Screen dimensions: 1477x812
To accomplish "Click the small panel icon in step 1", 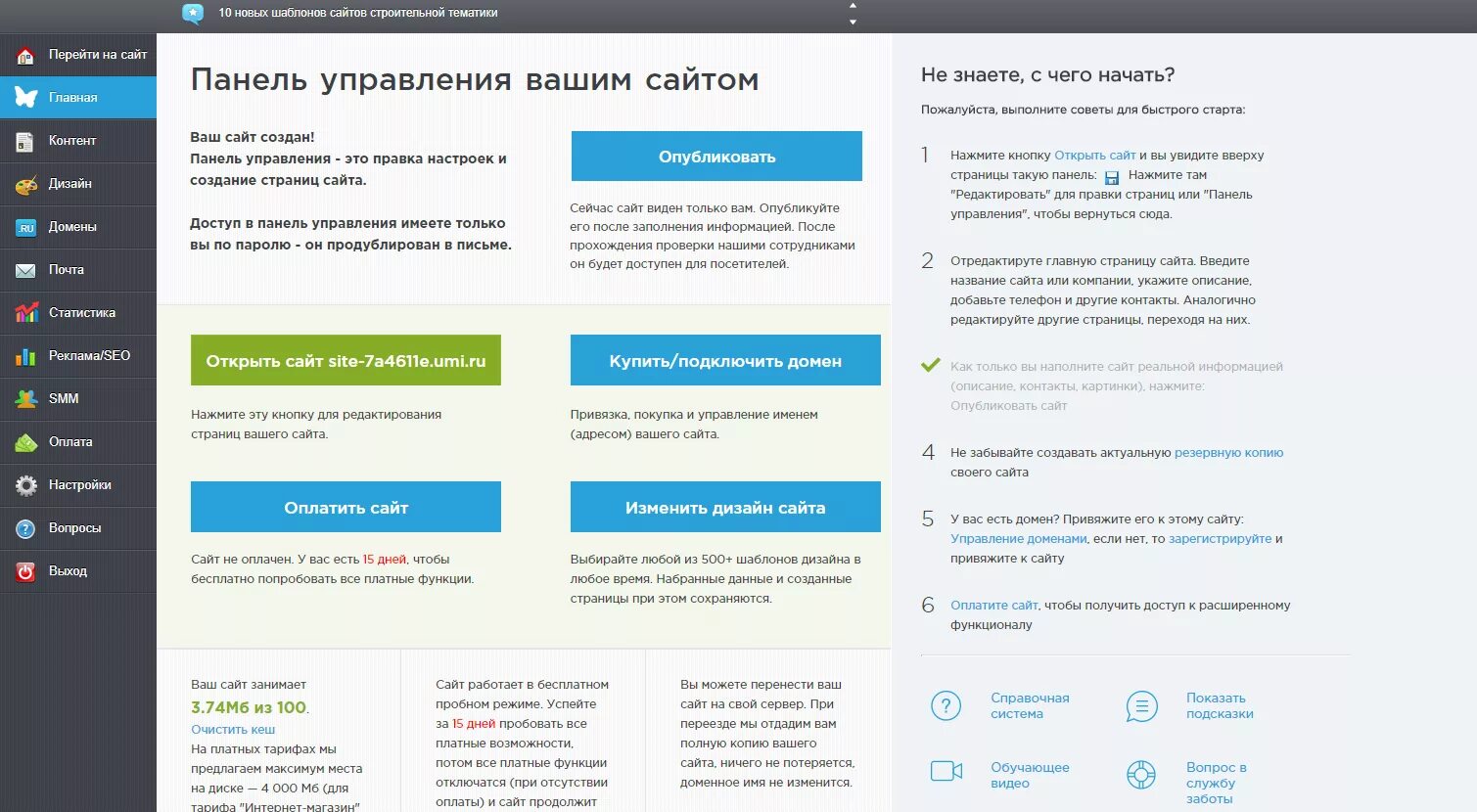I will tap(1112, 177).
